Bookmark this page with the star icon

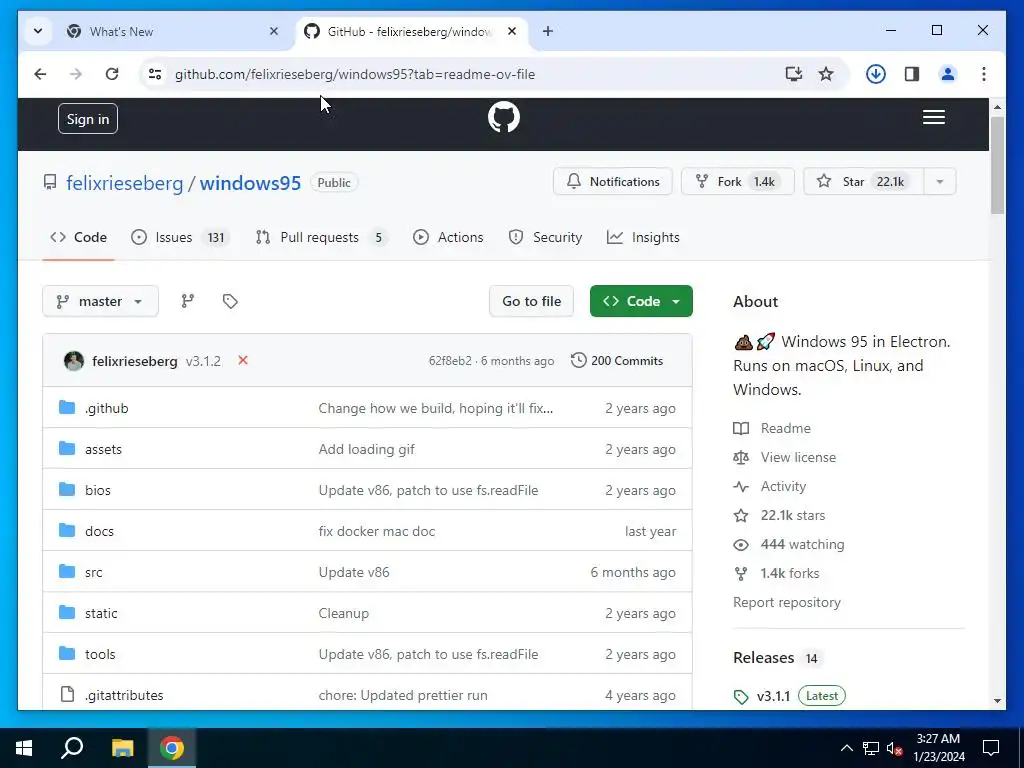pyautogui.click(x=826, y=74)
